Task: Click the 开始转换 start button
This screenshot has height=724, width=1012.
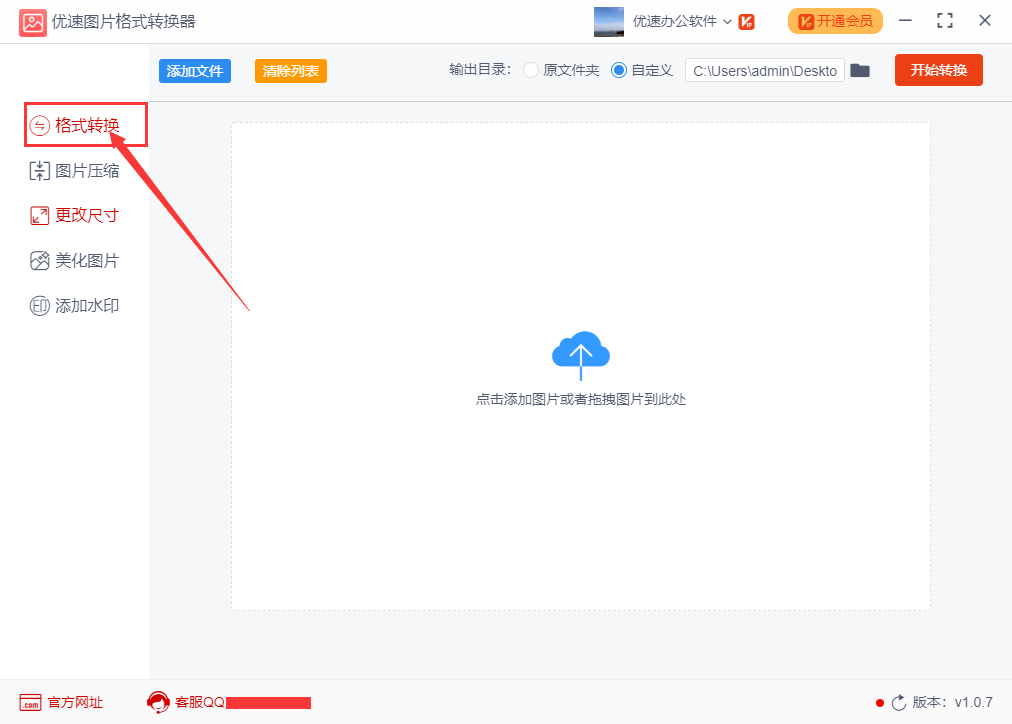Action: click(938, 70)
